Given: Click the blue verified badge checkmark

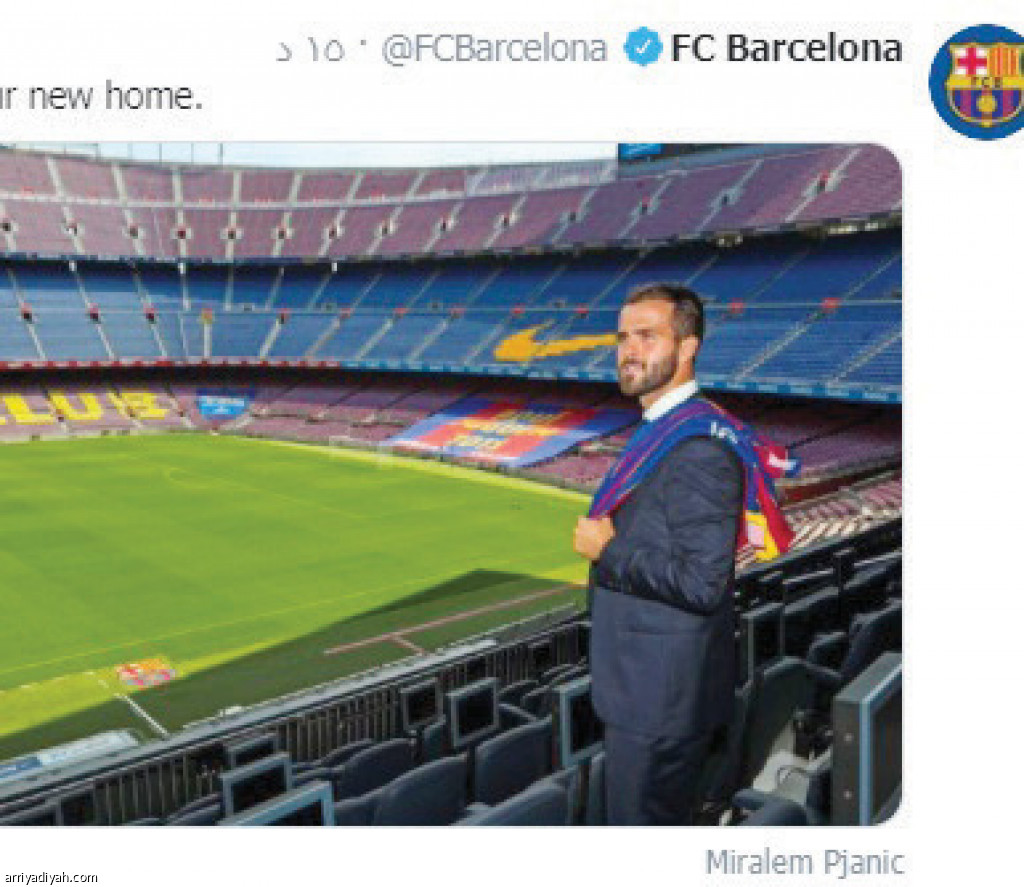Looking at the screenshot, I should [x=643, y=47].
